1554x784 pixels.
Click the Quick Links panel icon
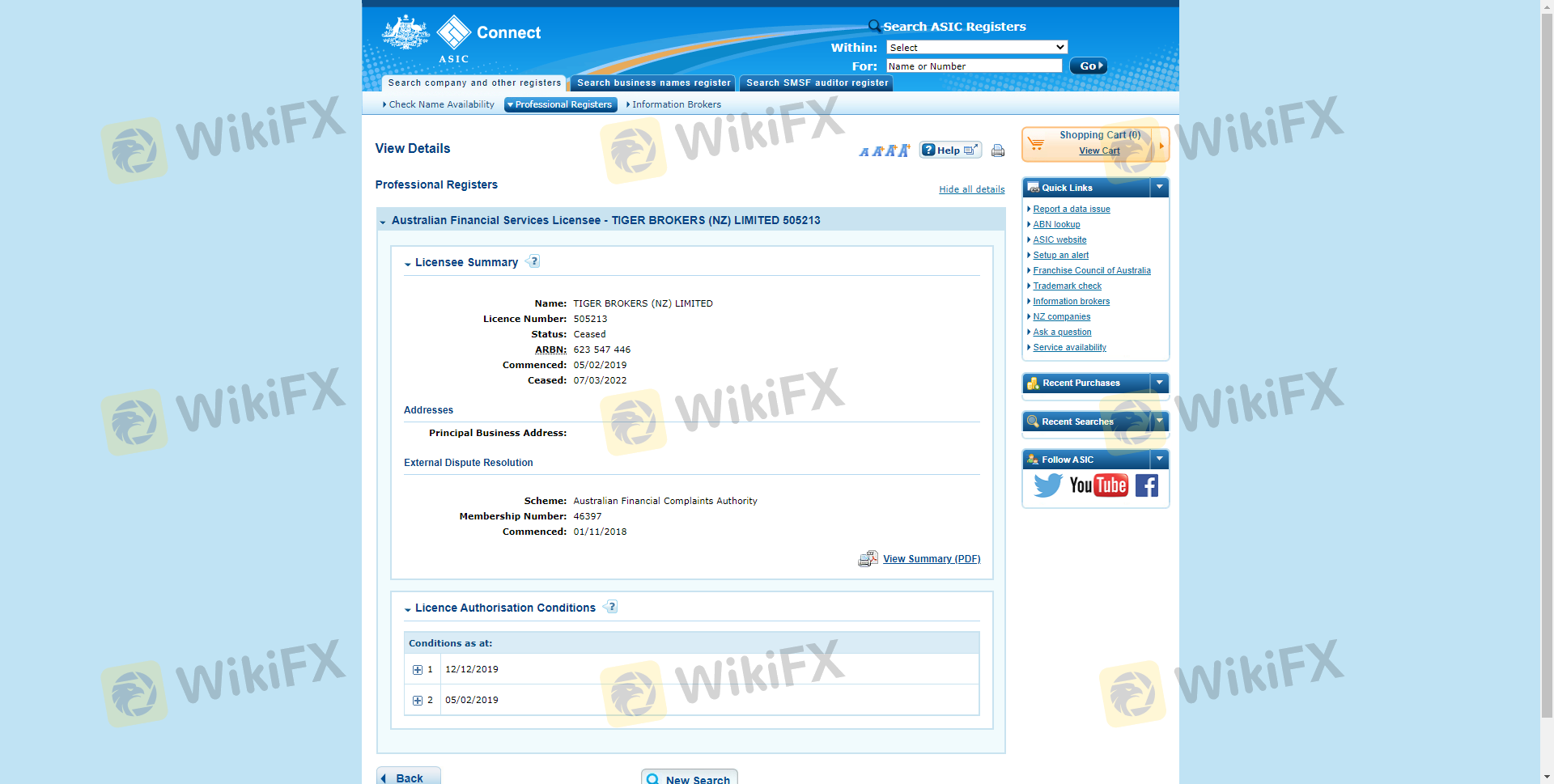(x=1033, y=188)
